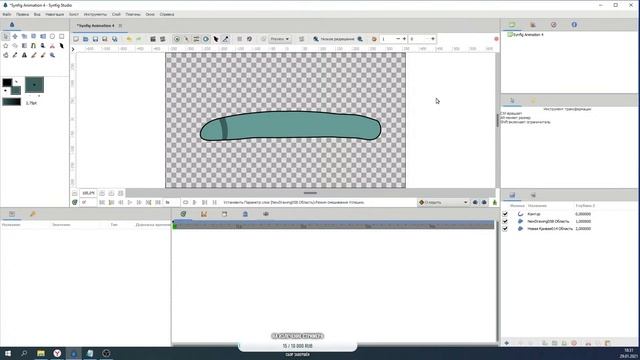Image resolution: width=640 pixels, height=360 pixels.
Task: Uncheck the NewDrawing008 Область layer checkbox
Action: pos(505,221)
